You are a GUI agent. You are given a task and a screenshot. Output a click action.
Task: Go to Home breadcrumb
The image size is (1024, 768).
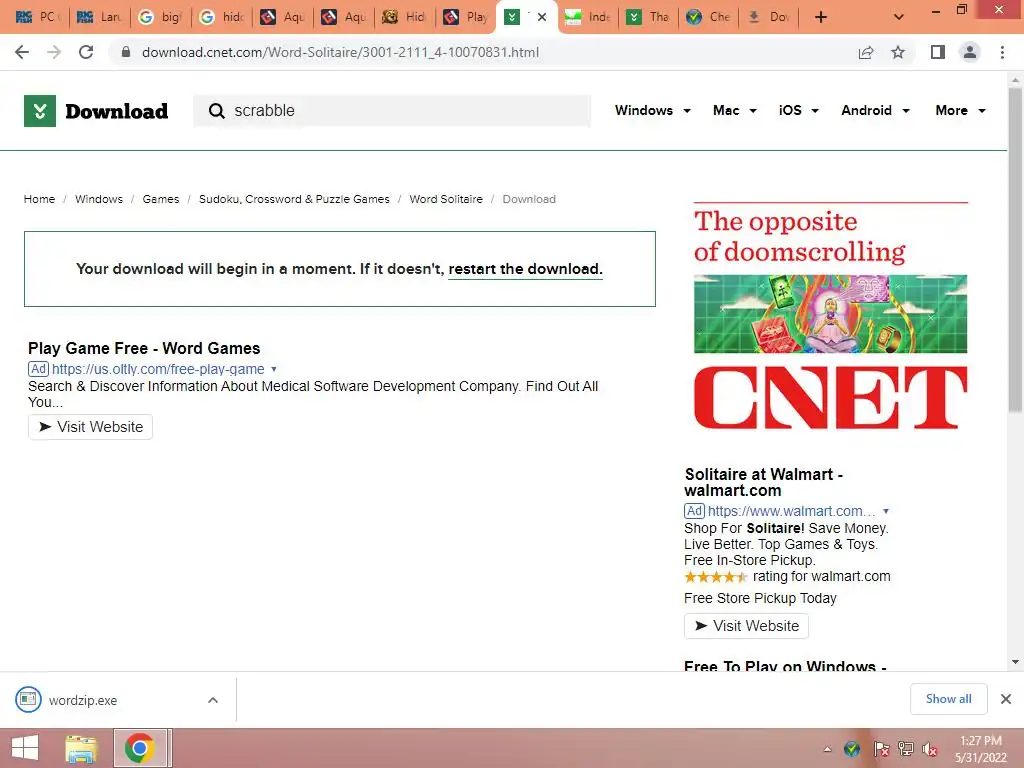click(x=39, y=199)
